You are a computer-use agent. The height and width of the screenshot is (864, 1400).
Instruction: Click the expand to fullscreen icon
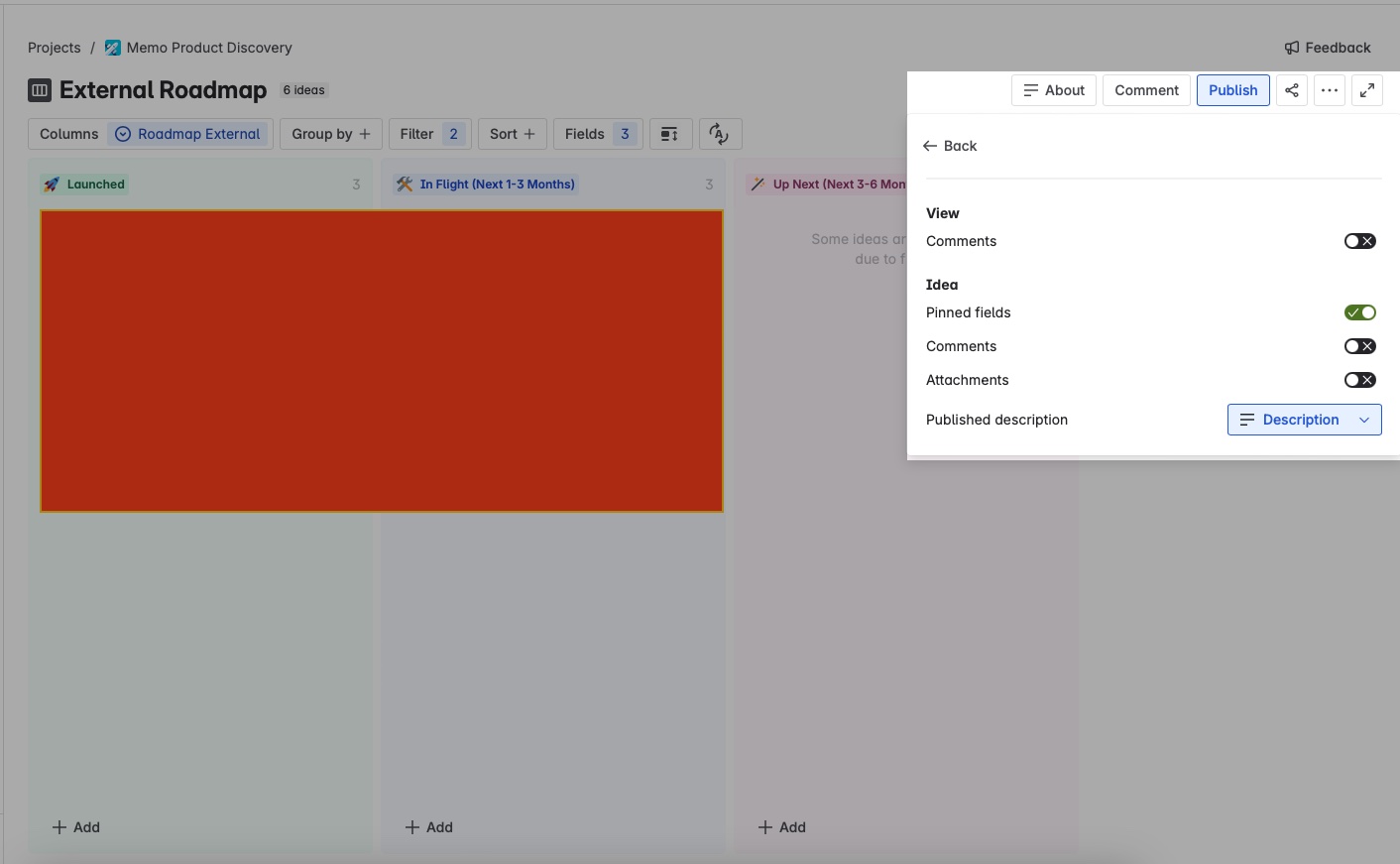[1367, 90]
